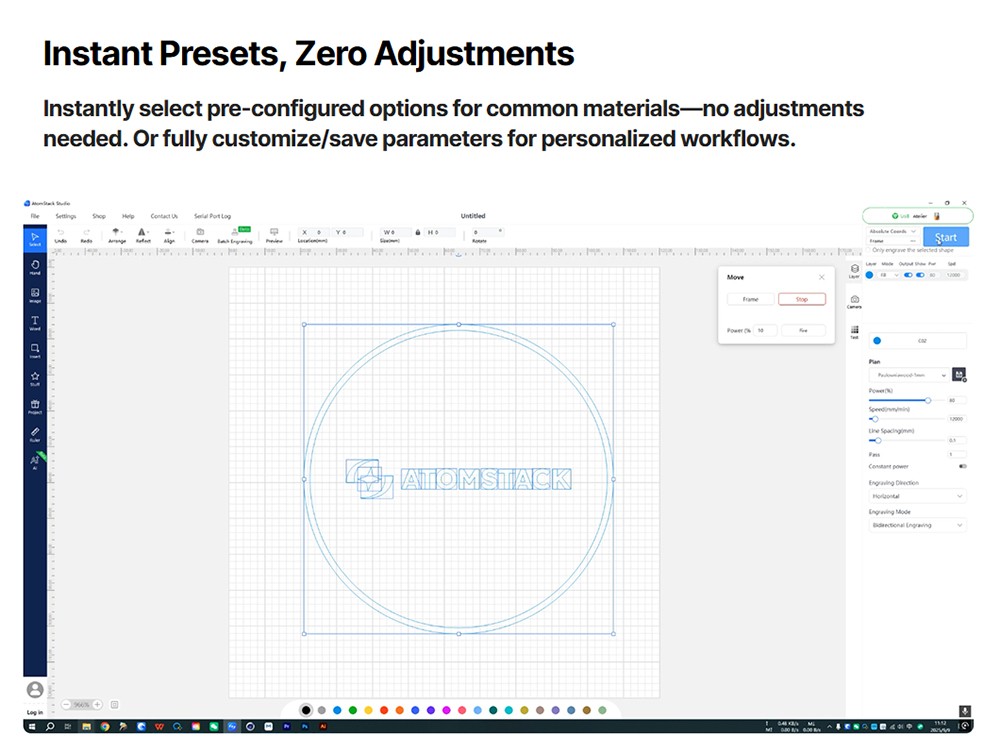Open the Engraving Direction dropdown

917,496
